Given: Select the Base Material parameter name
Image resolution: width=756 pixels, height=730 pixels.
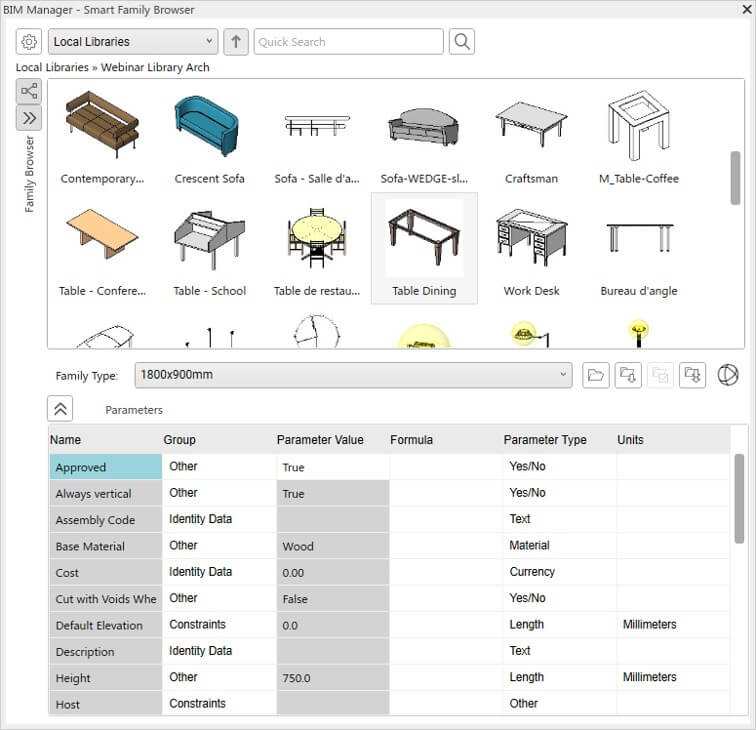Looking at the screenshot, I should (x=106, y=546).
